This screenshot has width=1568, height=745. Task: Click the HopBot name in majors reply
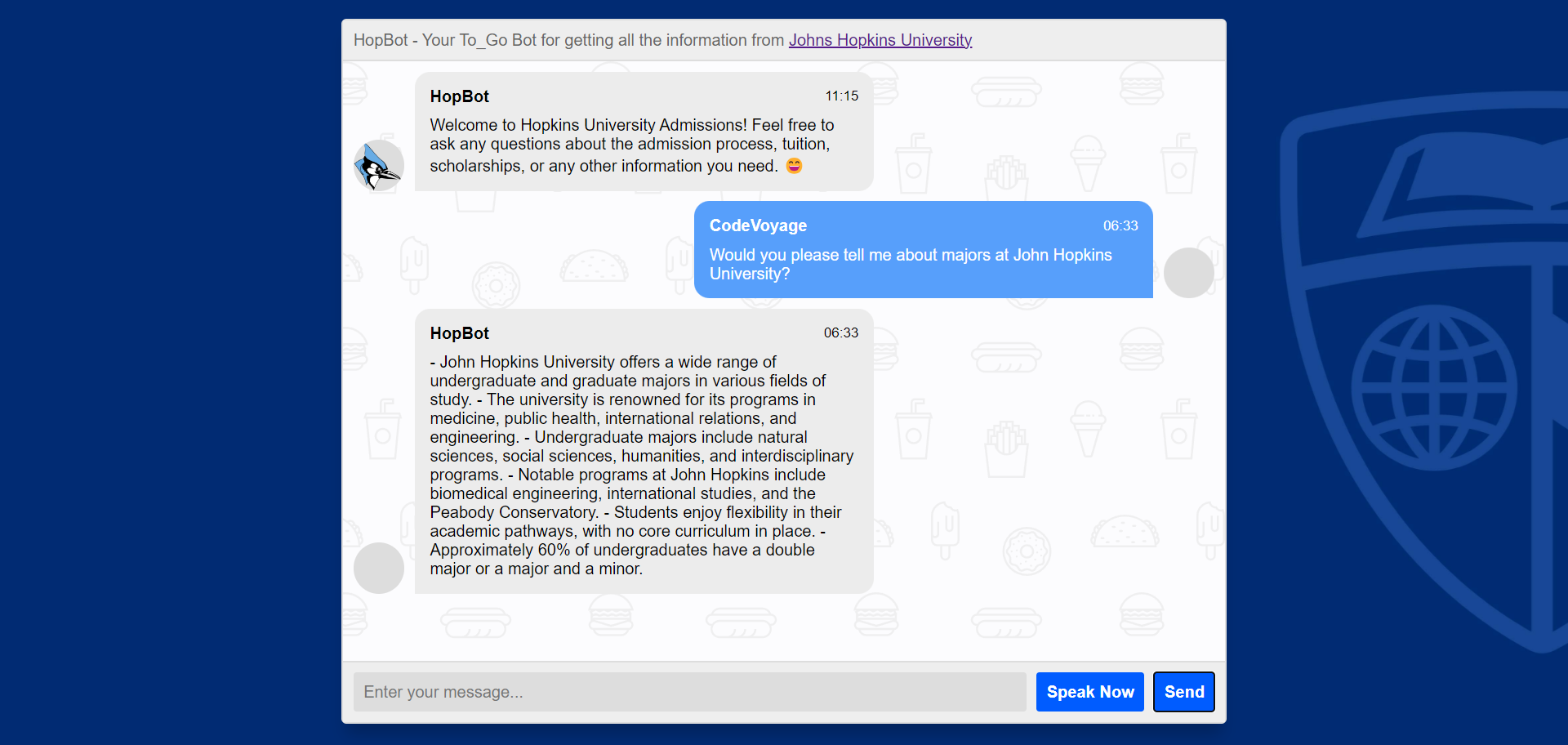coord(459,333)
